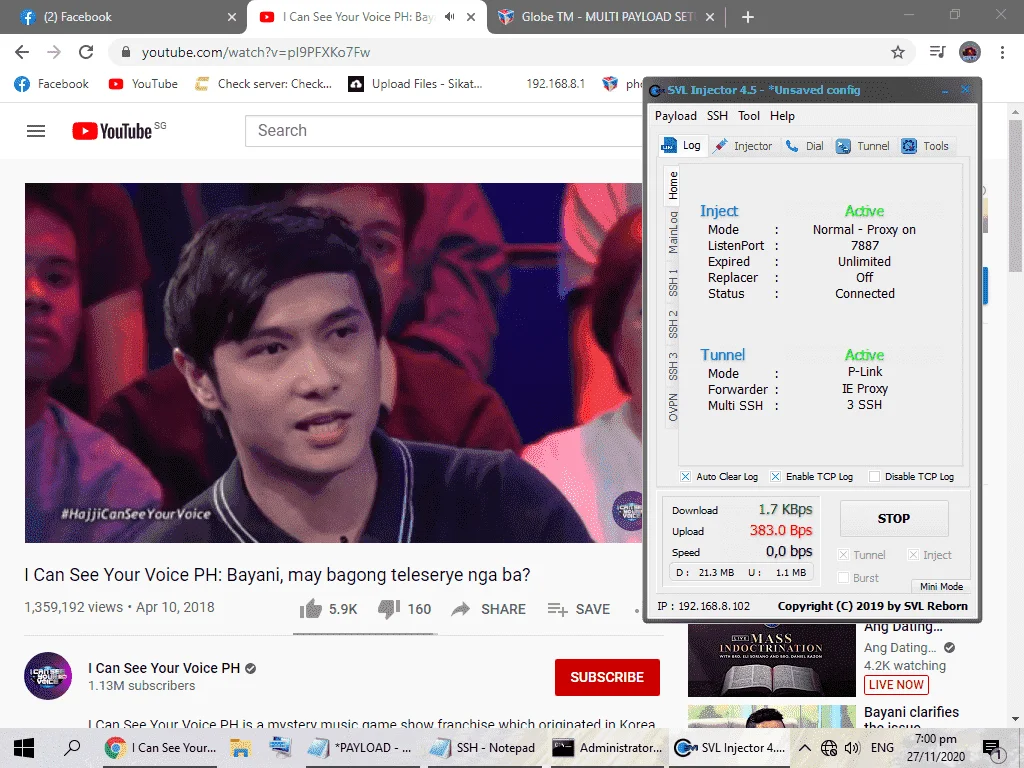Image resolution: width=1024 pixels, height=768 pixels.
Task: Bookmark this page with the star icon
Action: 898,52
